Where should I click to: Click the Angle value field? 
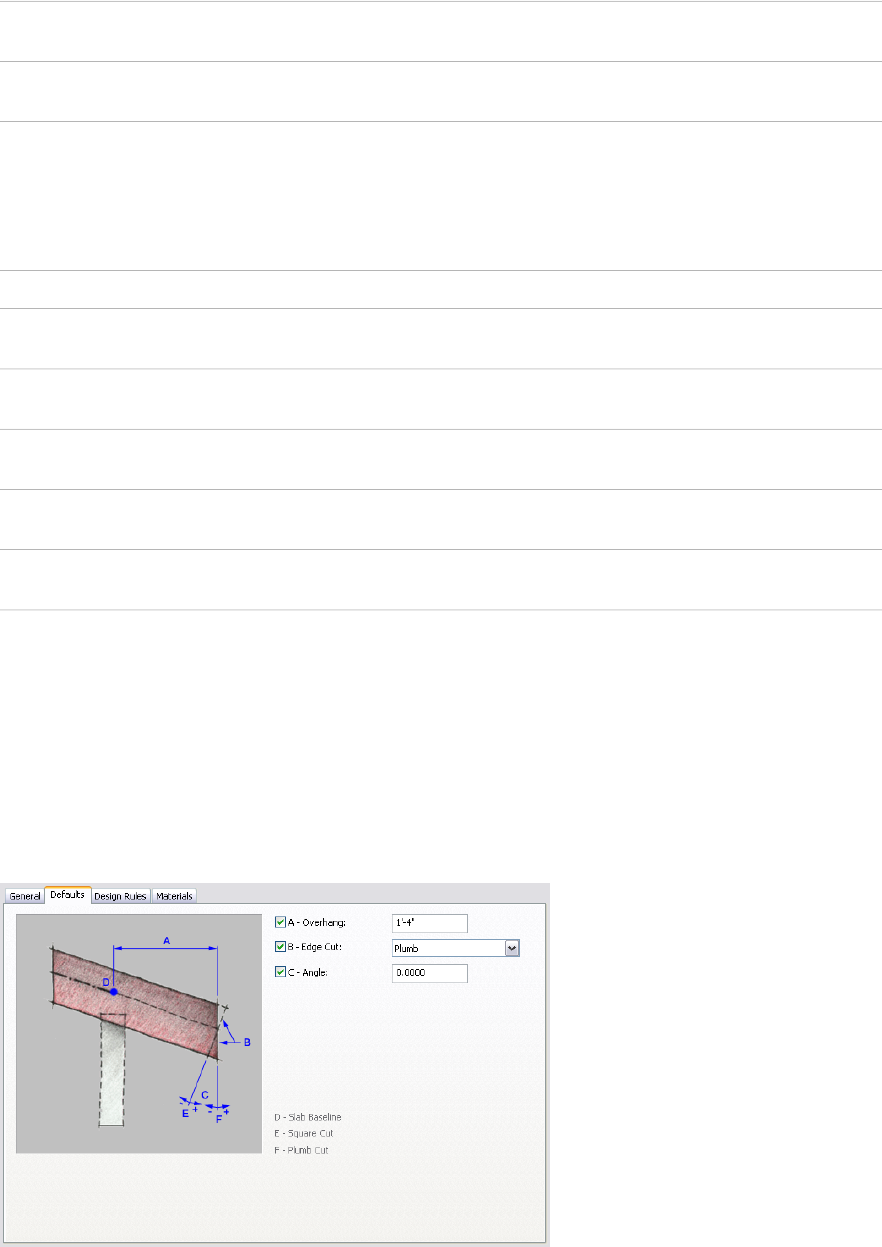click(430, 973)
